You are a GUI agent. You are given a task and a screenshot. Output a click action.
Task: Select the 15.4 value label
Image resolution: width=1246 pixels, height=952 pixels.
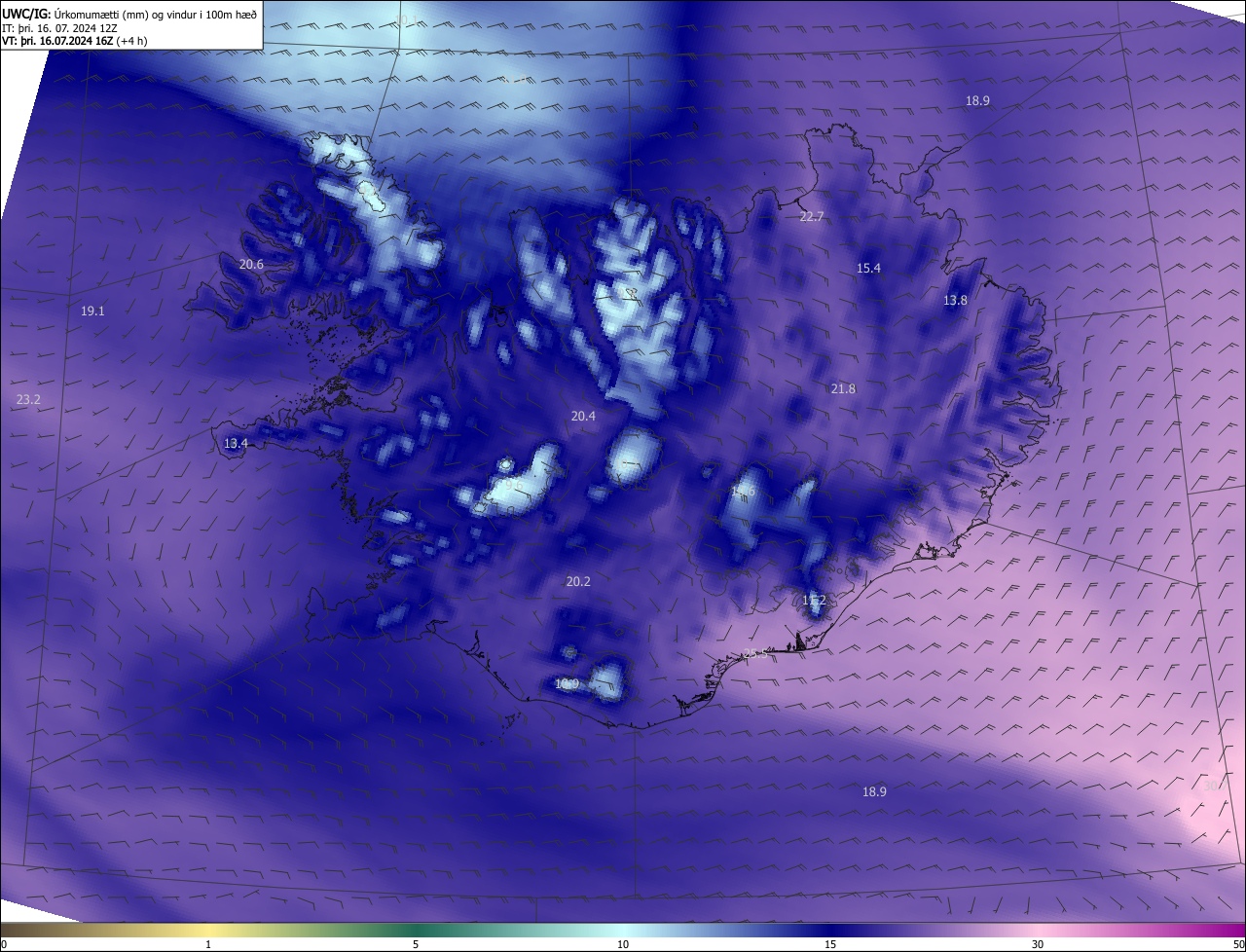(868, 269)
